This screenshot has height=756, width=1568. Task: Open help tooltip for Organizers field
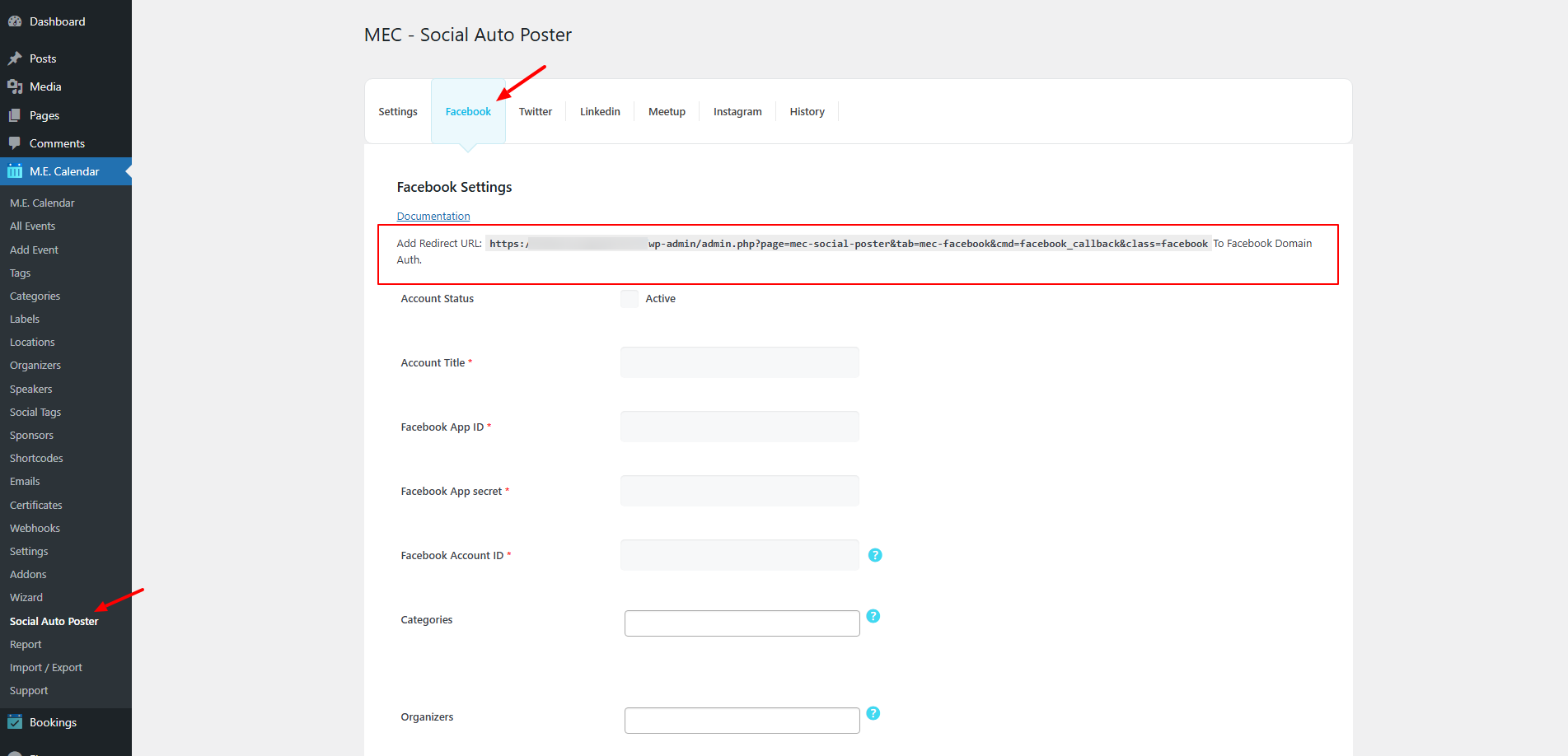coord(873,713)
